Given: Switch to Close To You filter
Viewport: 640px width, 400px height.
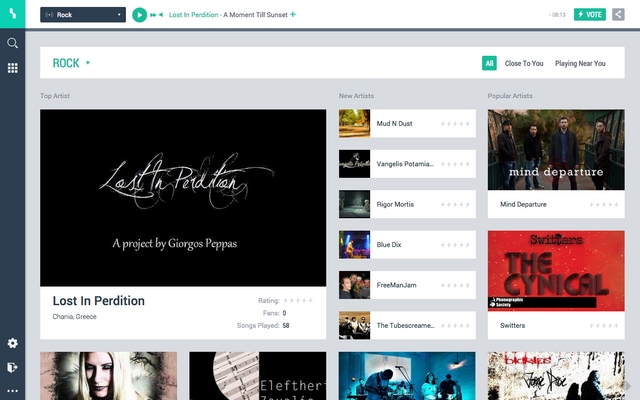Looking at the screenshot, I should [x=524, y=63].
